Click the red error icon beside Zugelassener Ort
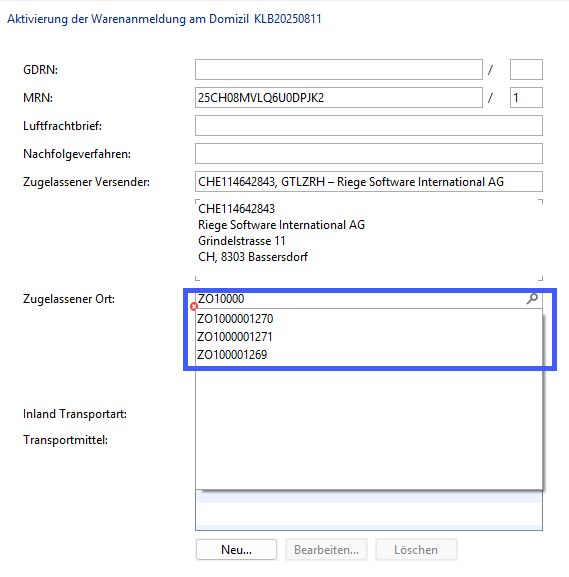This screenshot has width=569, height=577. point(194,306)
